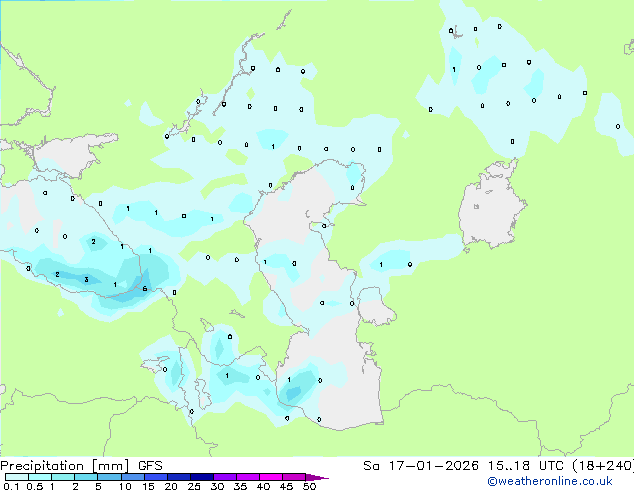The image size is (634, 490).
Task: Select the 35–40 mm violet legend swatch
Action: (x=247, y=477)
